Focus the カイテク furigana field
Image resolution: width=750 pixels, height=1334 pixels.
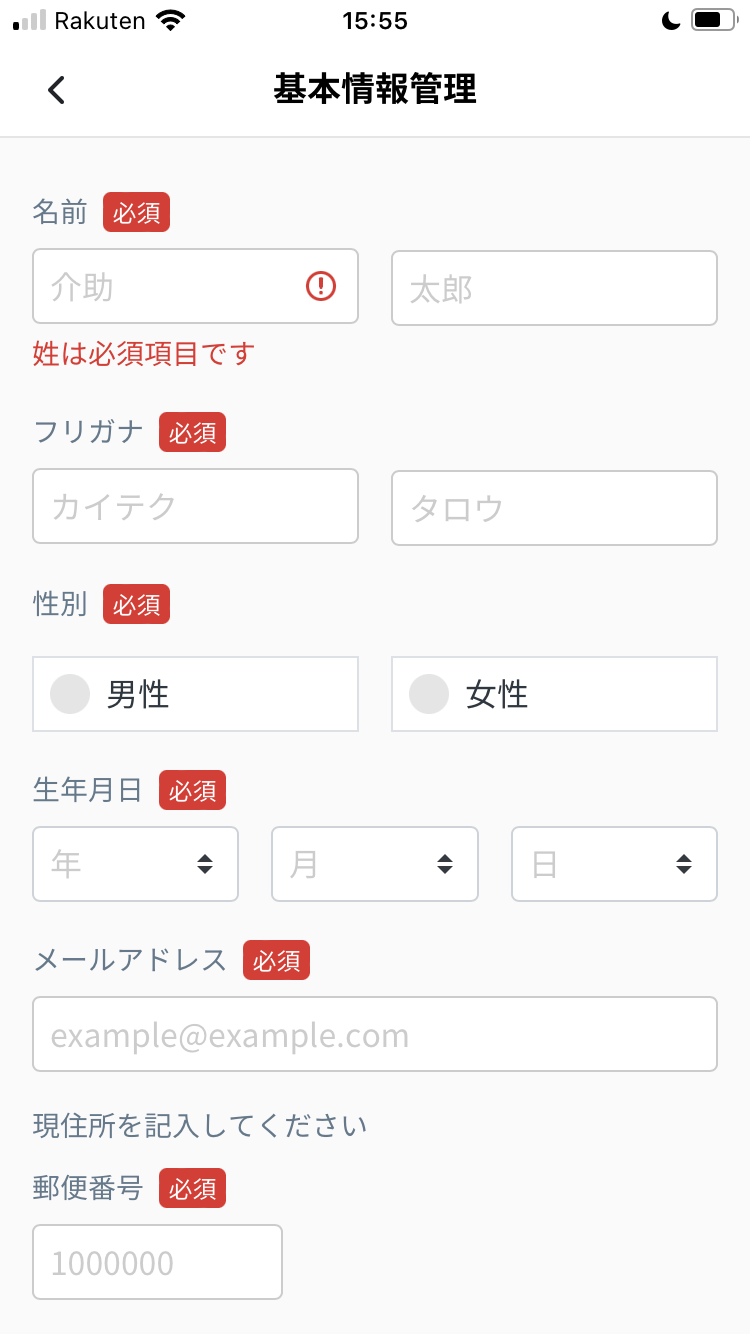click(195, 506)
